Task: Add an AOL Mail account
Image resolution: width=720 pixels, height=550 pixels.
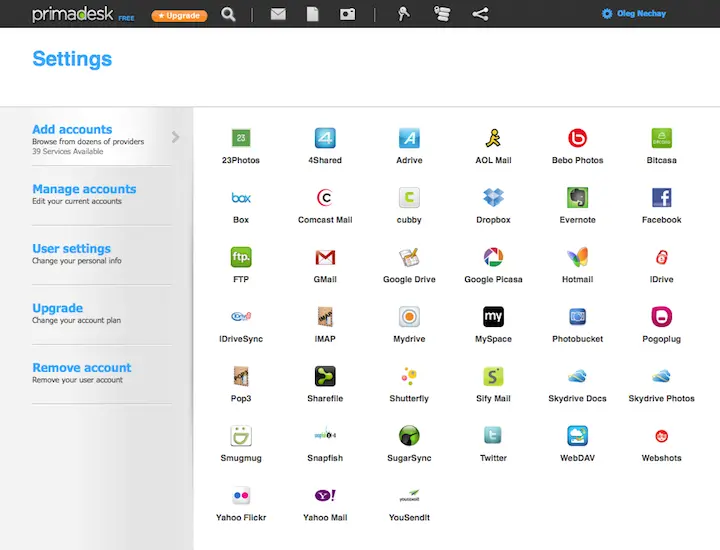Action: pyautogui.click(x=493, y=138)
